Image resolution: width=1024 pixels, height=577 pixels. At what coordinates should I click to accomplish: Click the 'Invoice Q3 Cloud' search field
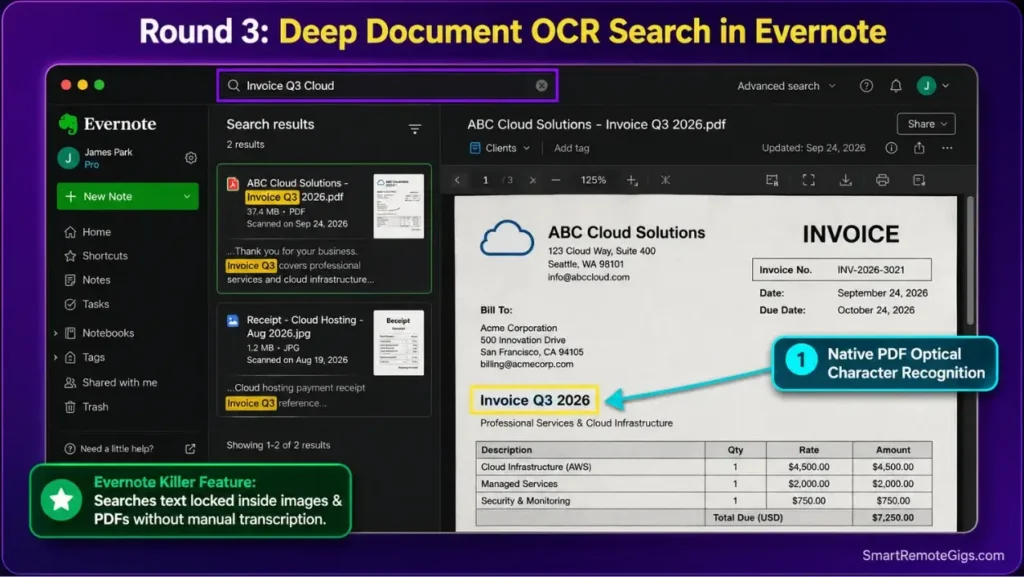pos(387,86)
